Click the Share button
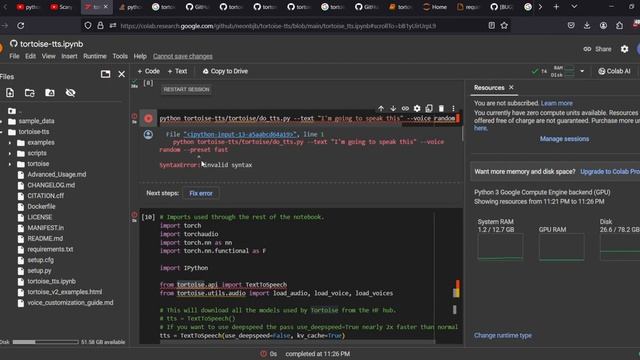The height and width of the screenshot is (360, 640). 598,49
